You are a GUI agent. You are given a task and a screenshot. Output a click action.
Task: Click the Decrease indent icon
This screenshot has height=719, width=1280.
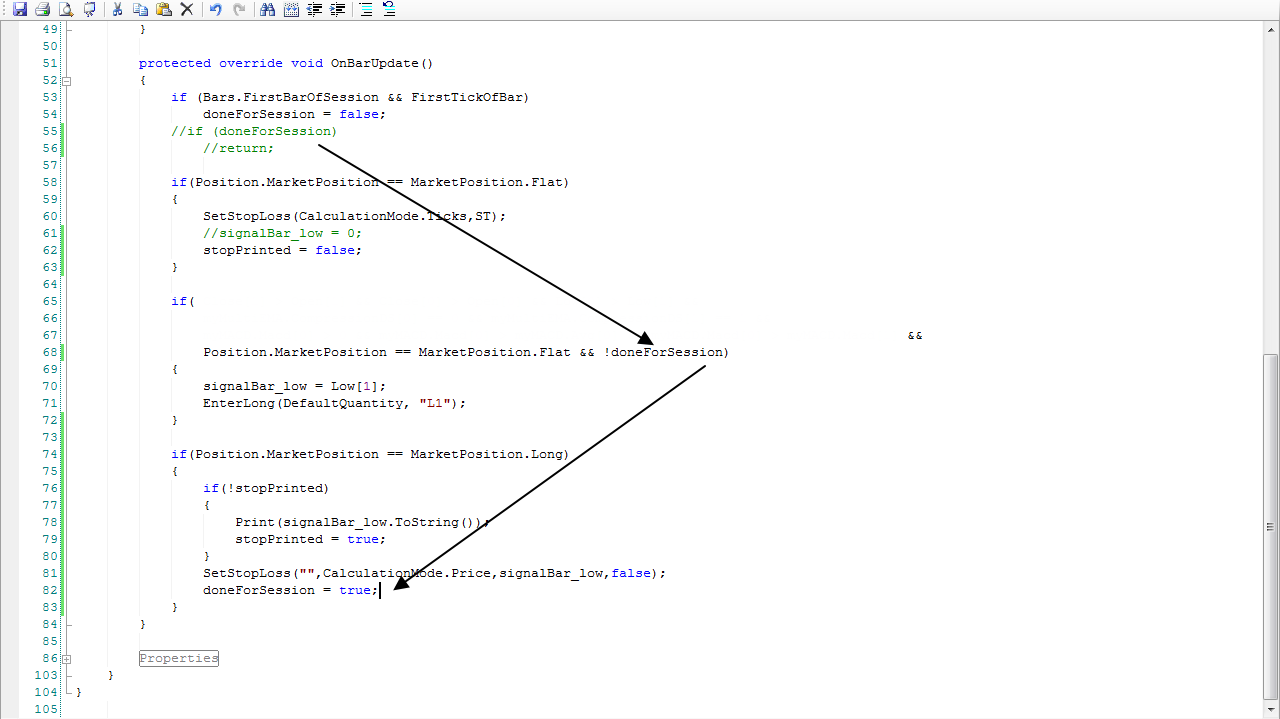coord(314,10)
